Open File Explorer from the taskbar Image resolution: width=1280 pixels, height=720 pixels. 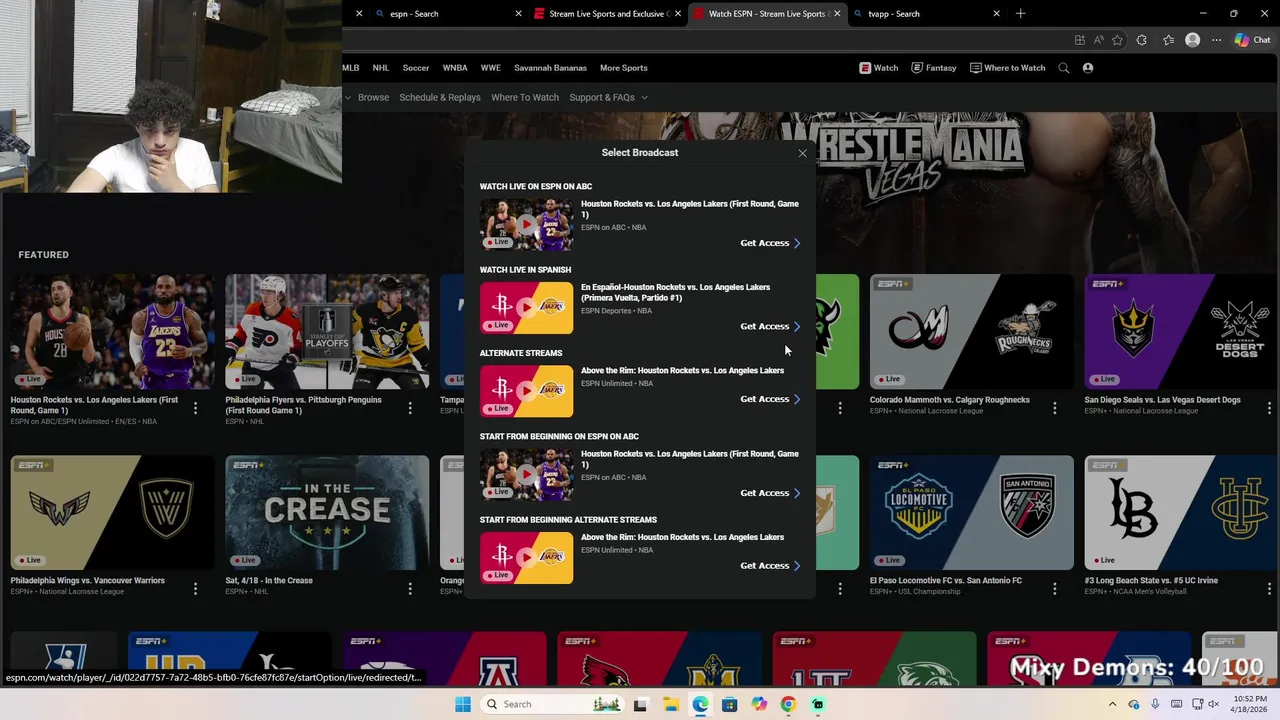click(670, 704)
